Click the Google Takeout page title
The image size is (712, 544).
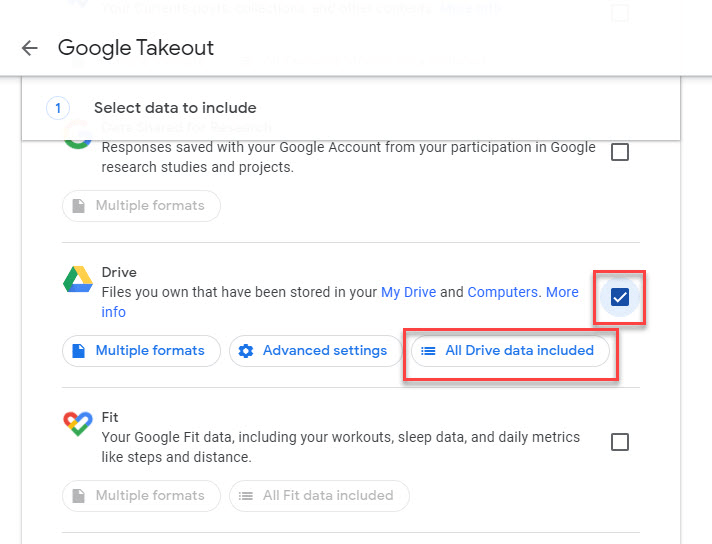tap(136, 48)
